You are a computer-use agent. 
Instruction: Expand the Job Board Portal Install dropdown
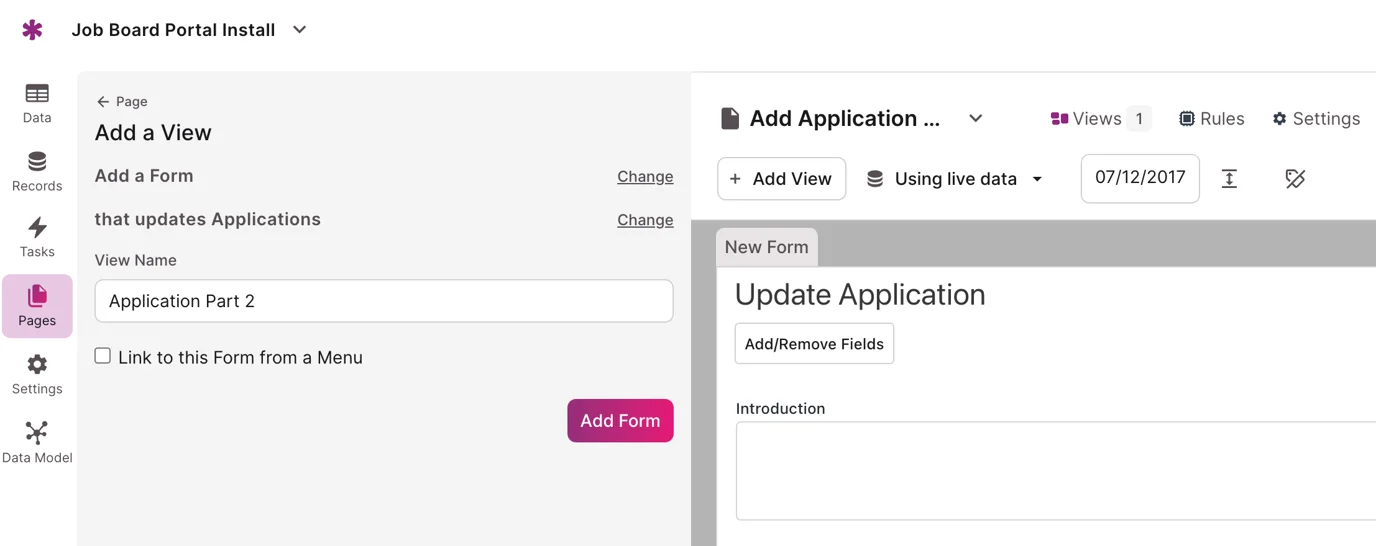(x=299, y=30)
